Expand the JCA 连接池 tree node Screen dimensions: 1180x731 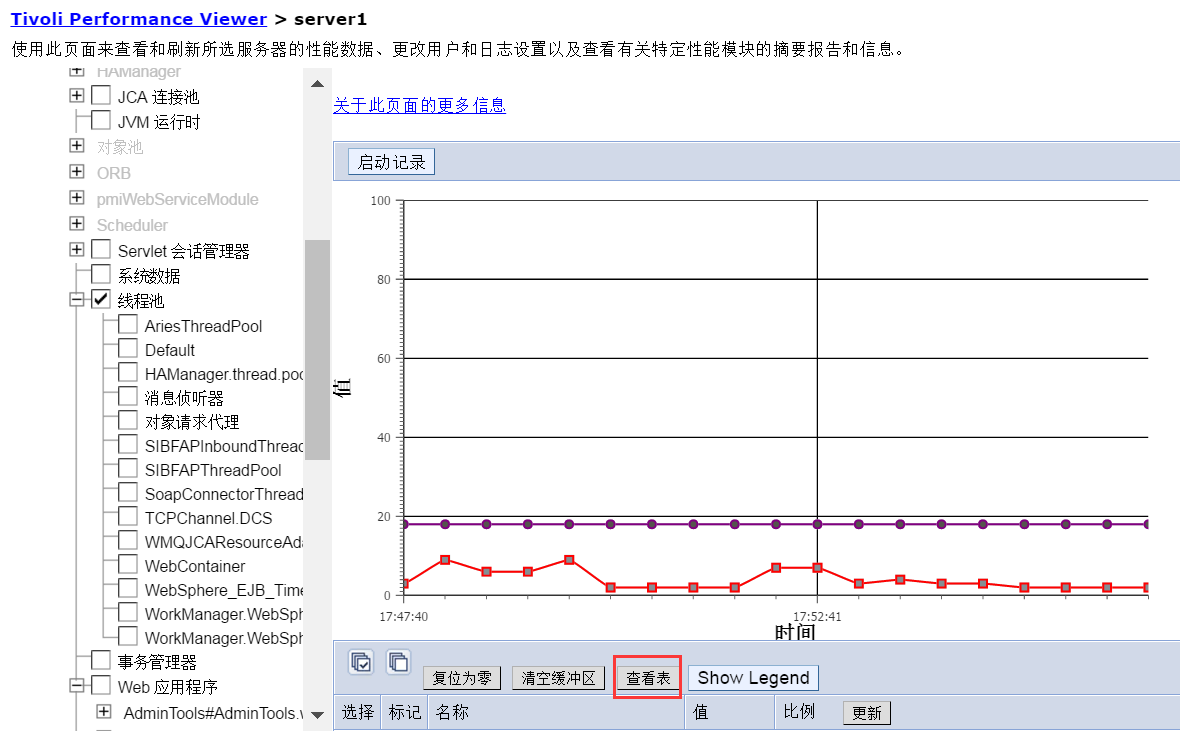pos(77,96)
